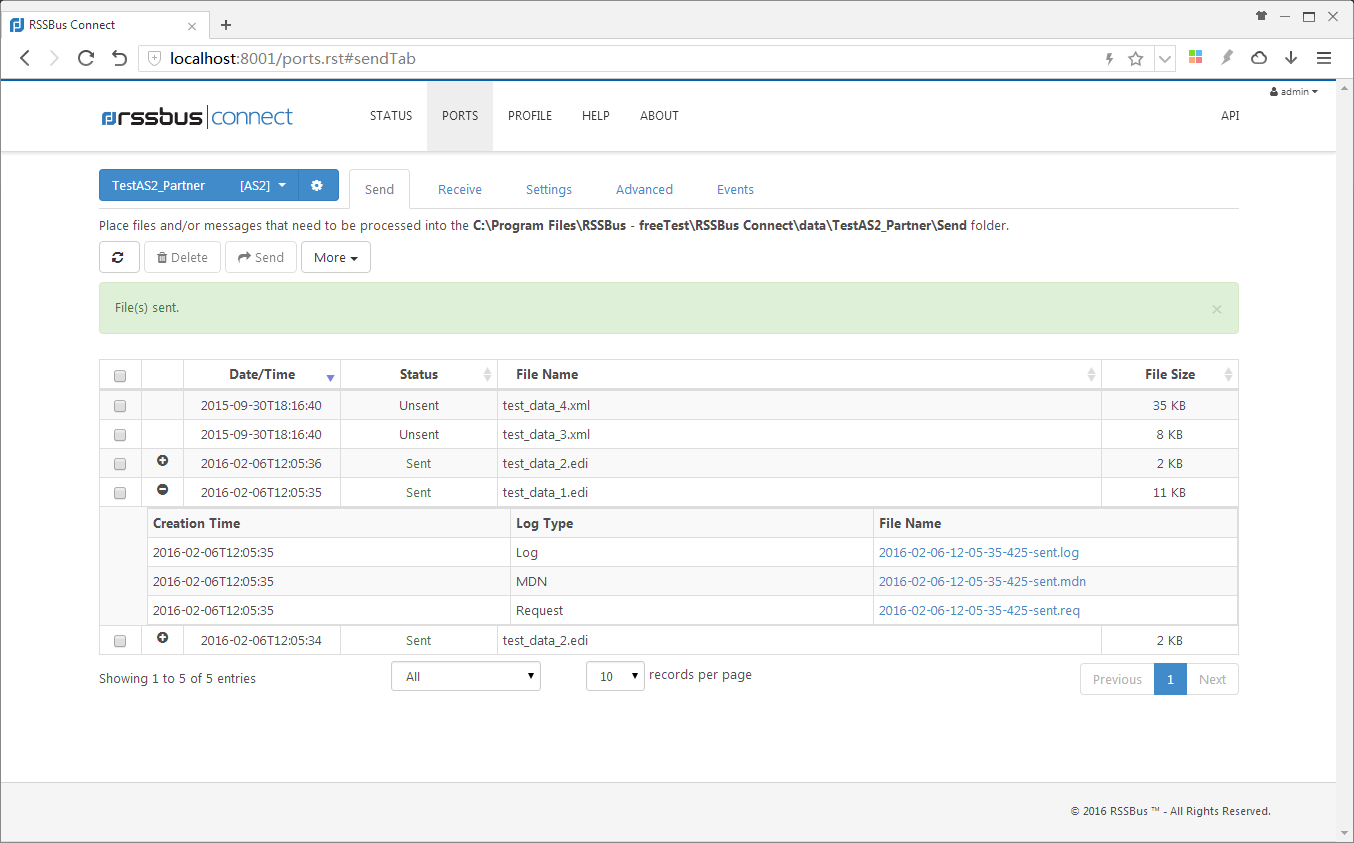Click the cloud icon in the browser toolbar
1354x843 pixels.
tap(1259, 58)
